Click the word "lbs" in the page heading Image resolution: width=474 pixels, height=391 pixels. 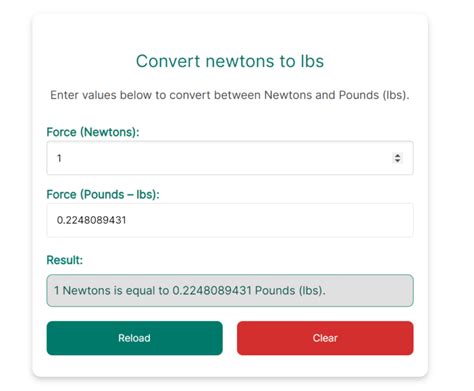tap(312, 61)
